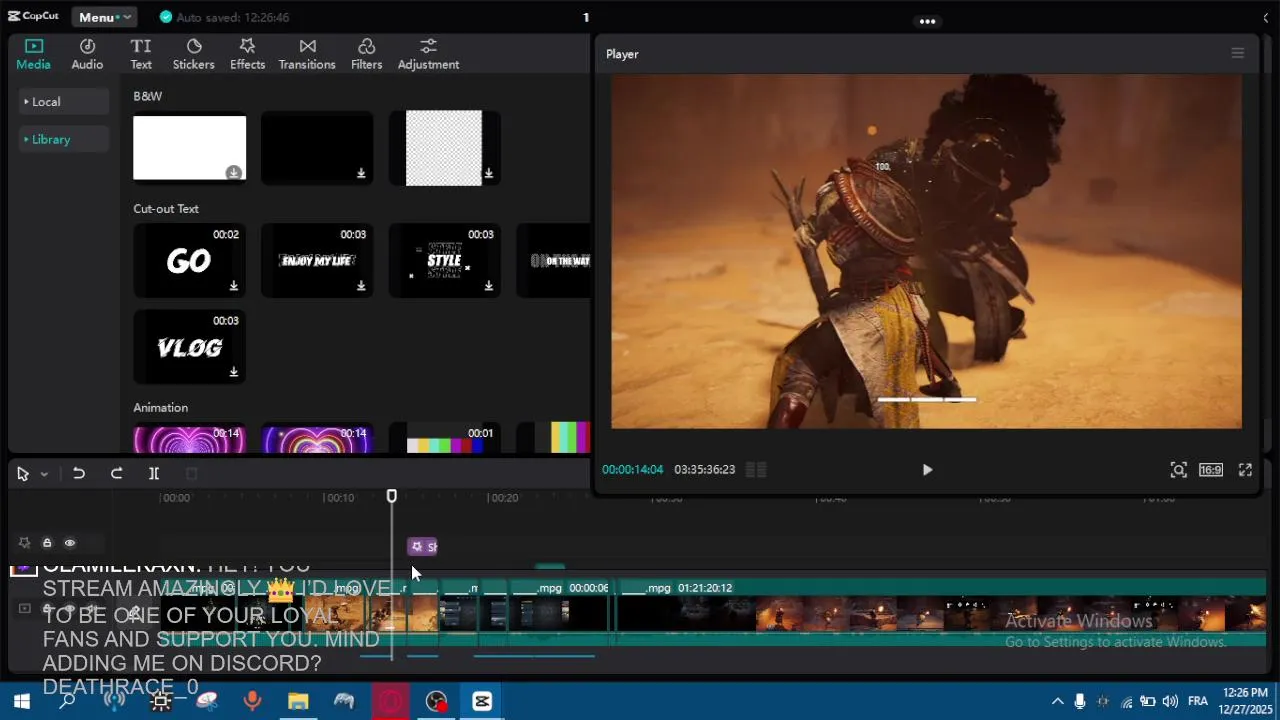Pick the ENJOY MY LIFE cut-out clip
This screenshot has height=720, width=1280.
coord(317,260)
